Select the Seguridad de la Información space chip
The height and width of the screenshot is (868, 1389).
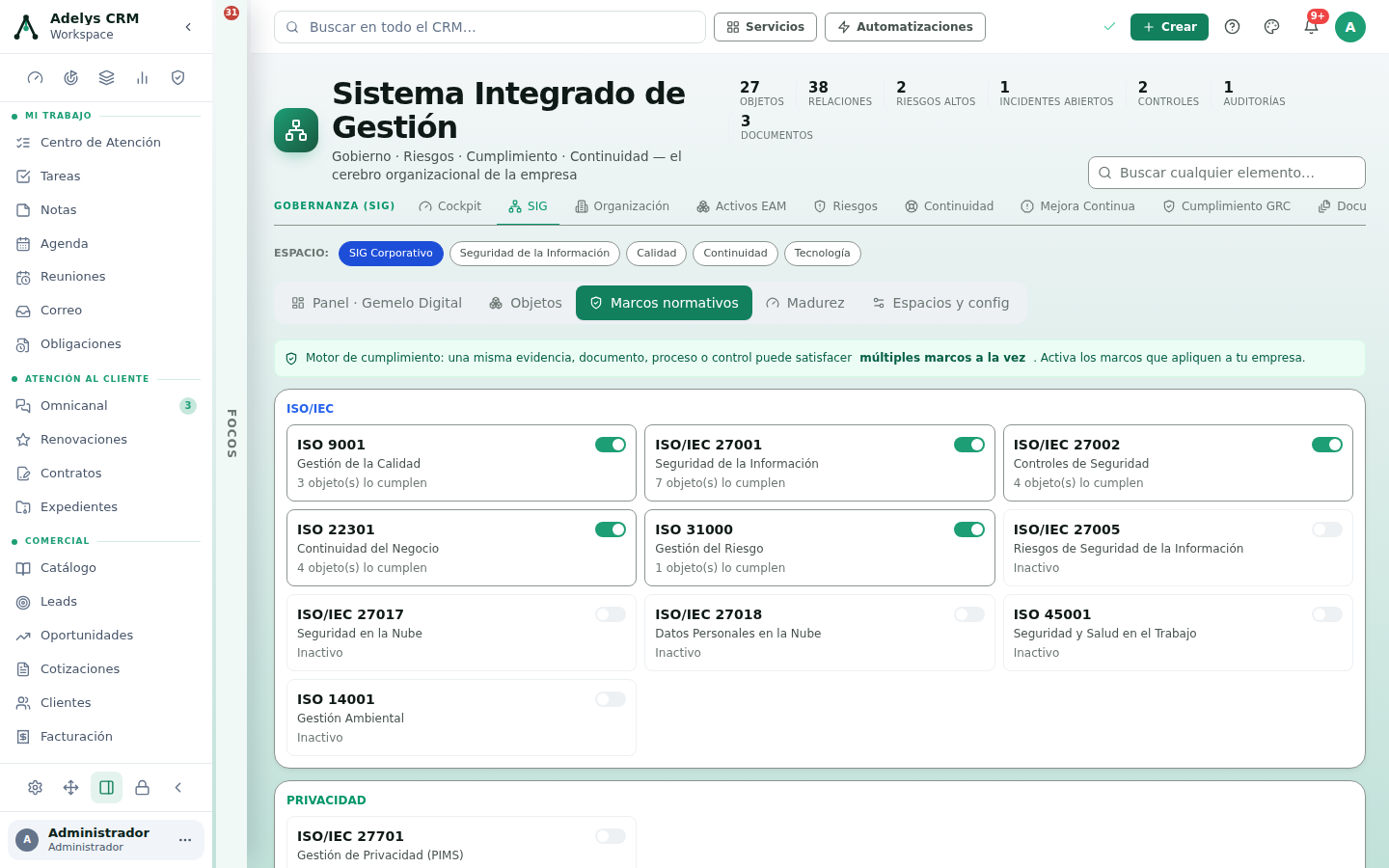[534, 254]
